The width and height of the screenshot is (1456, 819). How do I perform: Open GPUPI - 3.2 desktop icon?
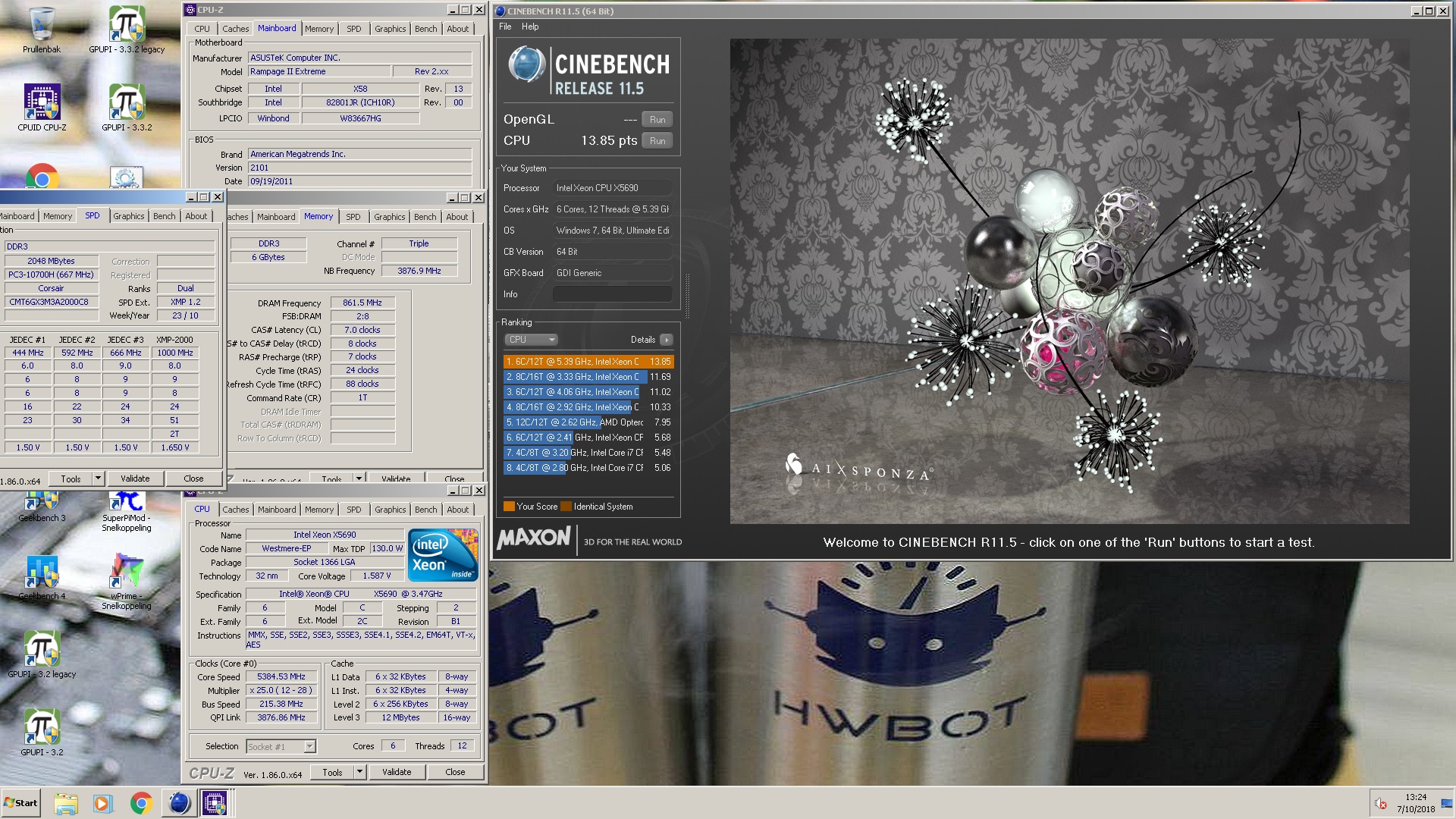[x=42, y=733]
